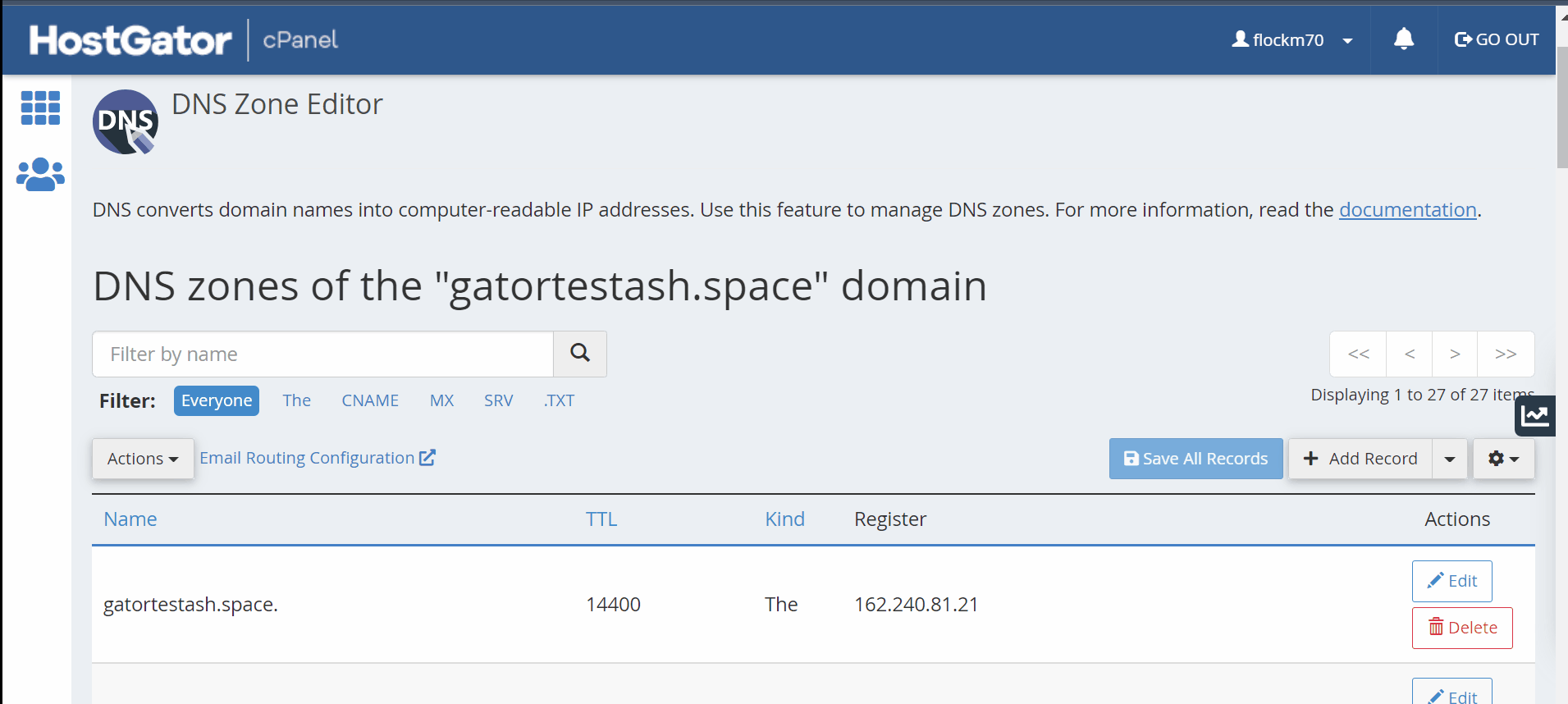Open the statistics chart side tab
Screen dimensions: 1568x704
click(1534, 416)
